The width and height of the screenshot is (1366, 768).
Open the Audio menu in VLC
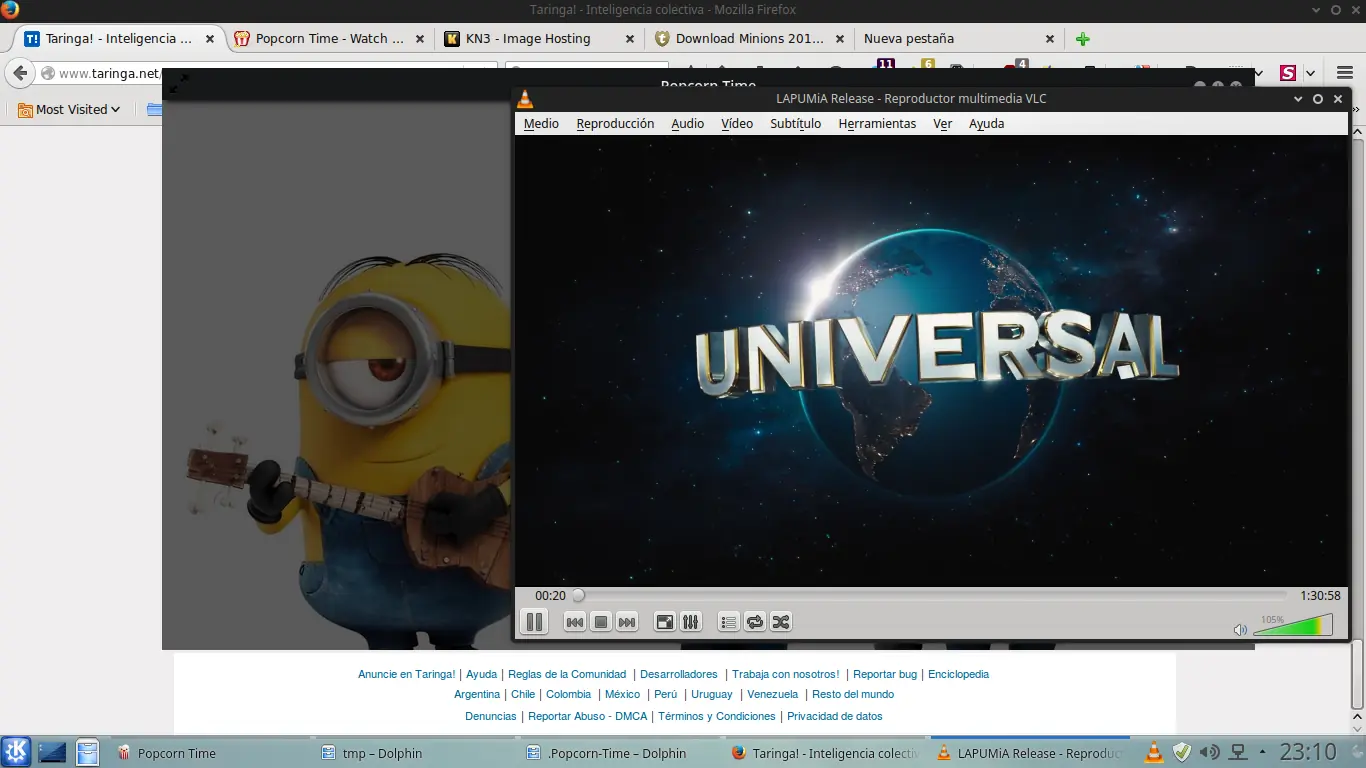tap(687, 124)
